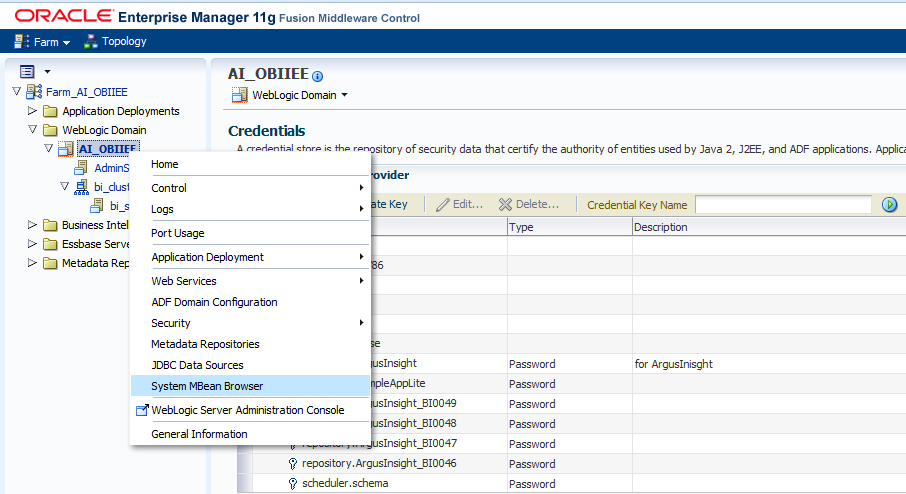
Task: Select ADF Domain Configuration
Action: pos(250,302)
